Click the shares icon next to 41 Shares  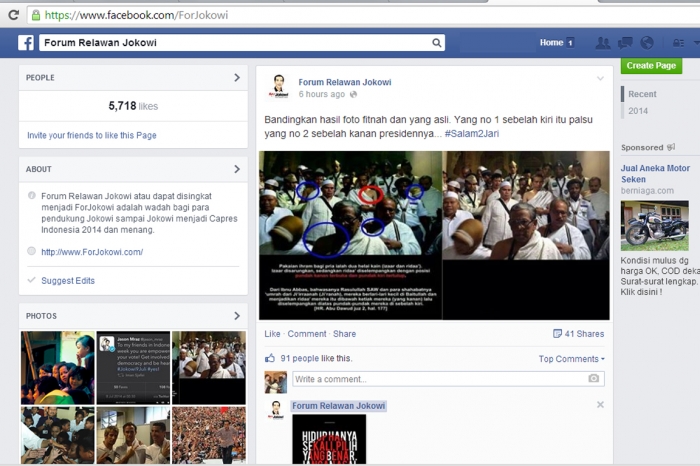(557, 333)
